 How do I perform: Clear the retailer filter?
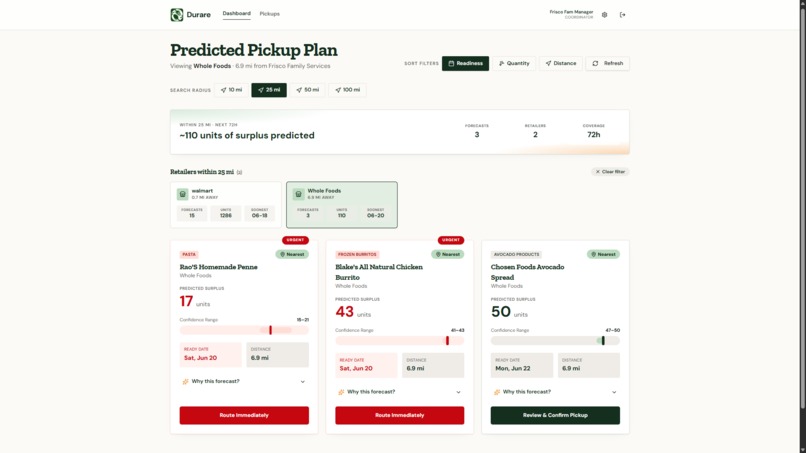610,172
